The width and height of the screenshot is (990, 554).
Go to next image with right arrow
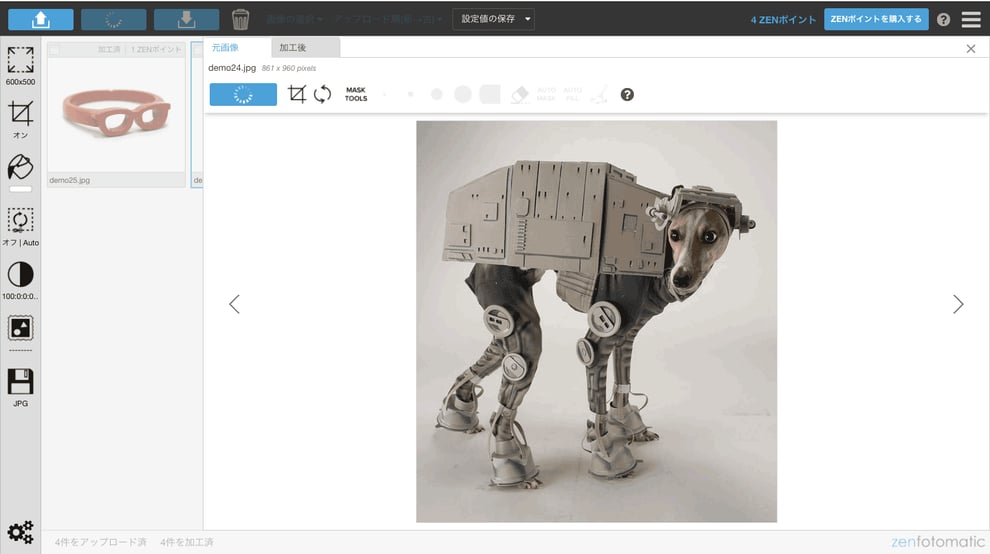click(x=958, y=304)
